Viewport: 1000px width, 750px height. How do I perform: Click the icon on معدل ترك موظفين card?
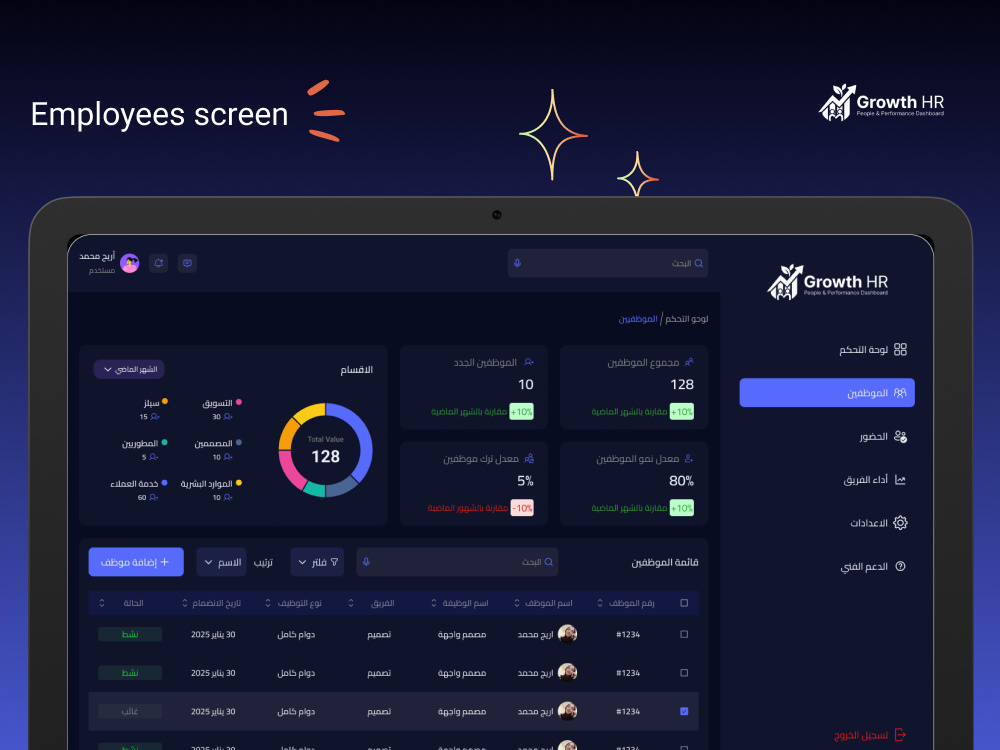click(x=529, y=459)
